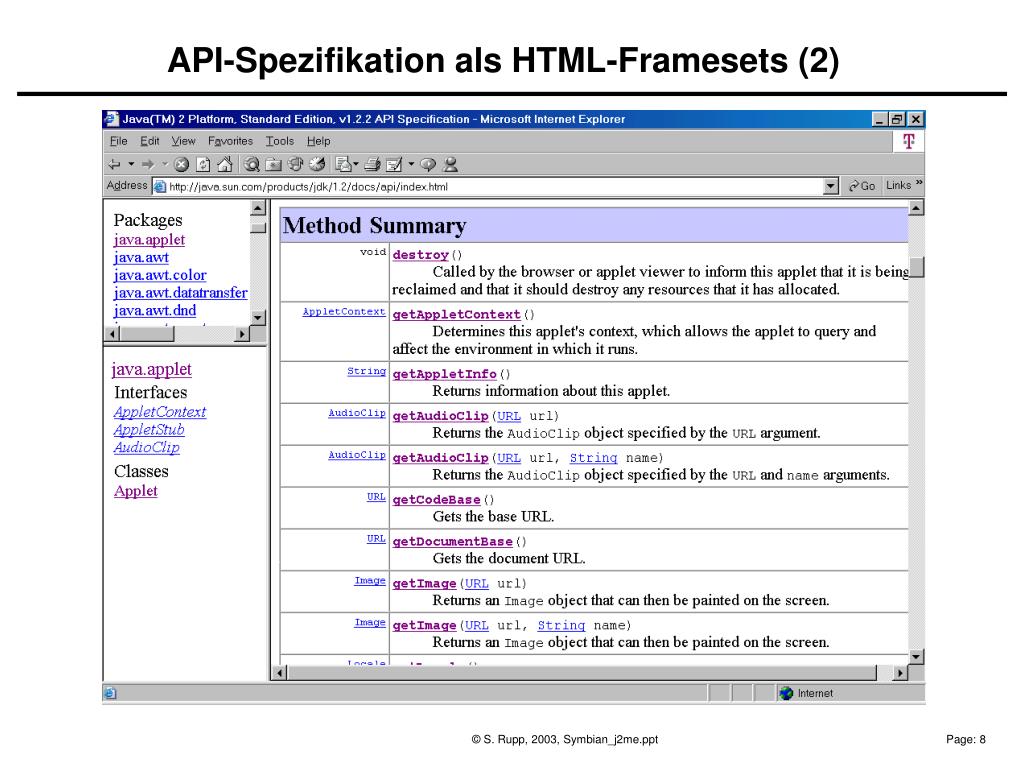Click packages frame scroll left arrow
The image size is (1024, 768).
pos(112,334)
